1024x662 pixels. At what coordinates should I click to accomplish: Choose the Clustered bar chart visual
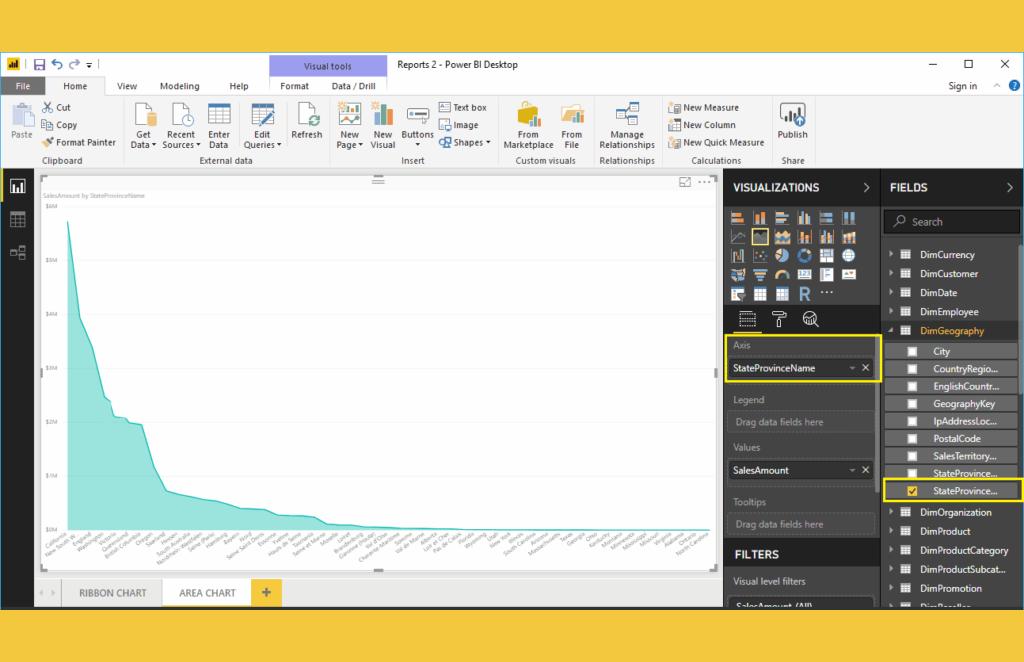[782, 218]
